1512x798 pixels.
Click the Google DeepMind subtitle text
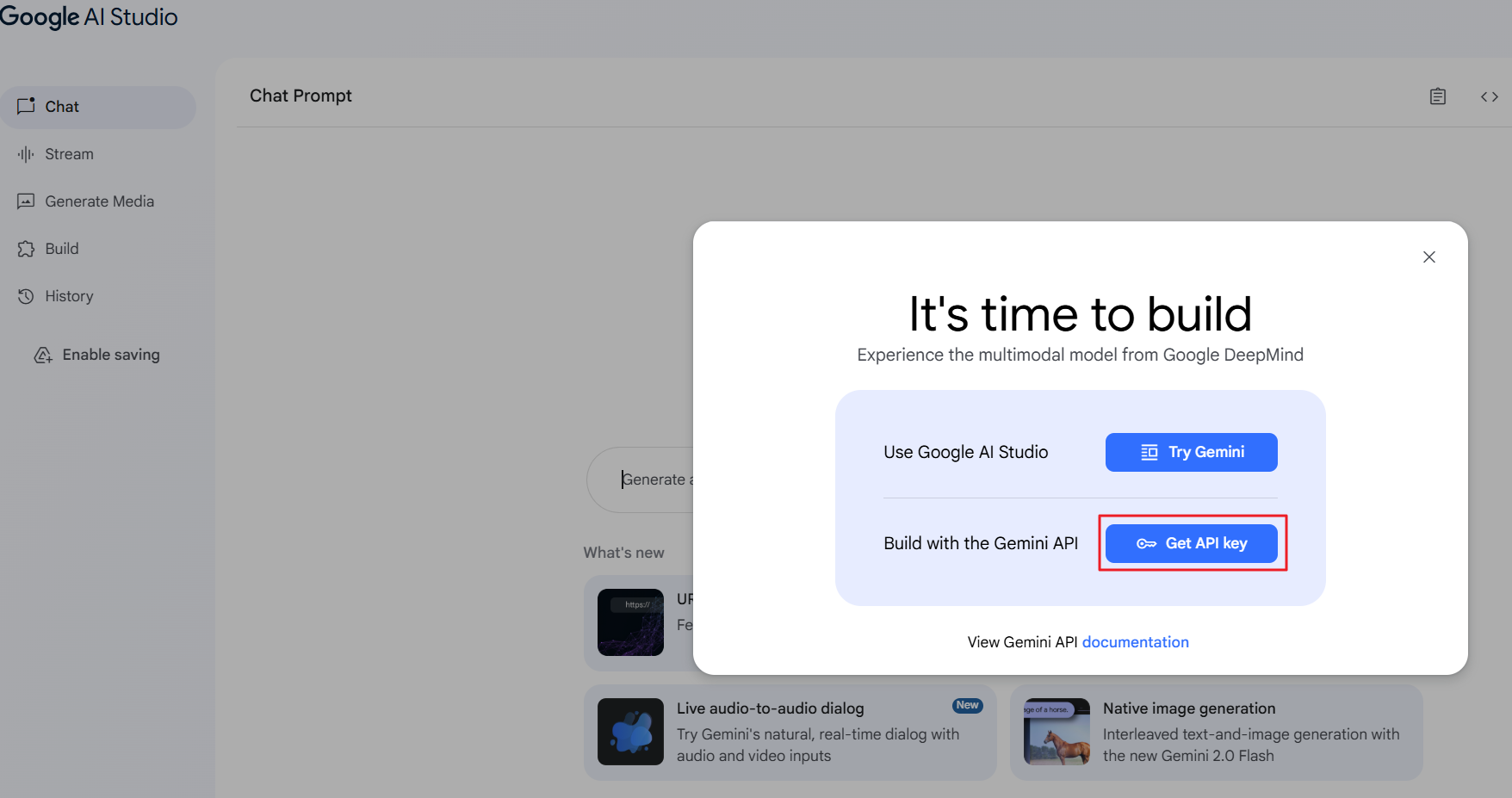[x=1080, y=355]
